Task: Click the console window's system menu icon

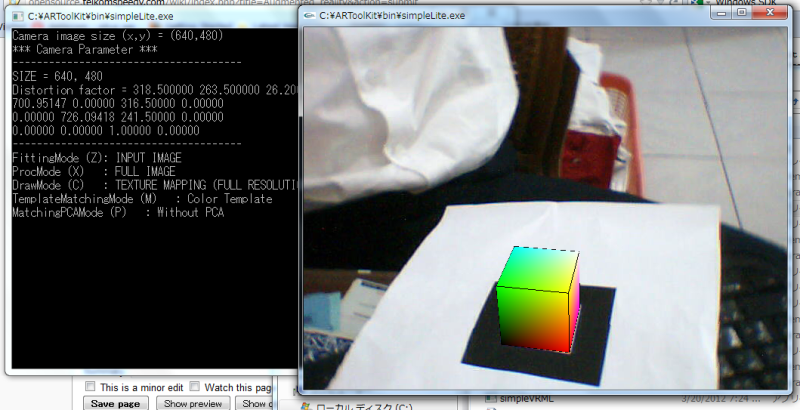Action: 17,16
